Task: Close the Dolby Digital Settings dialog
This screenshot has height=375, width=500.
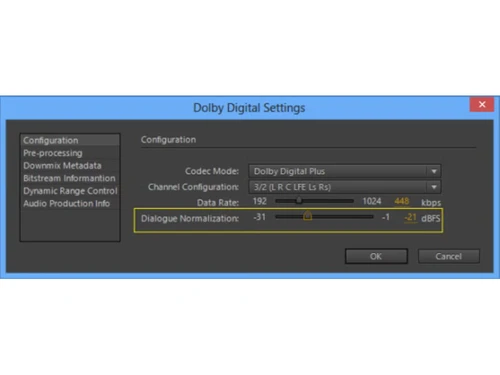Action: [482, 104]
